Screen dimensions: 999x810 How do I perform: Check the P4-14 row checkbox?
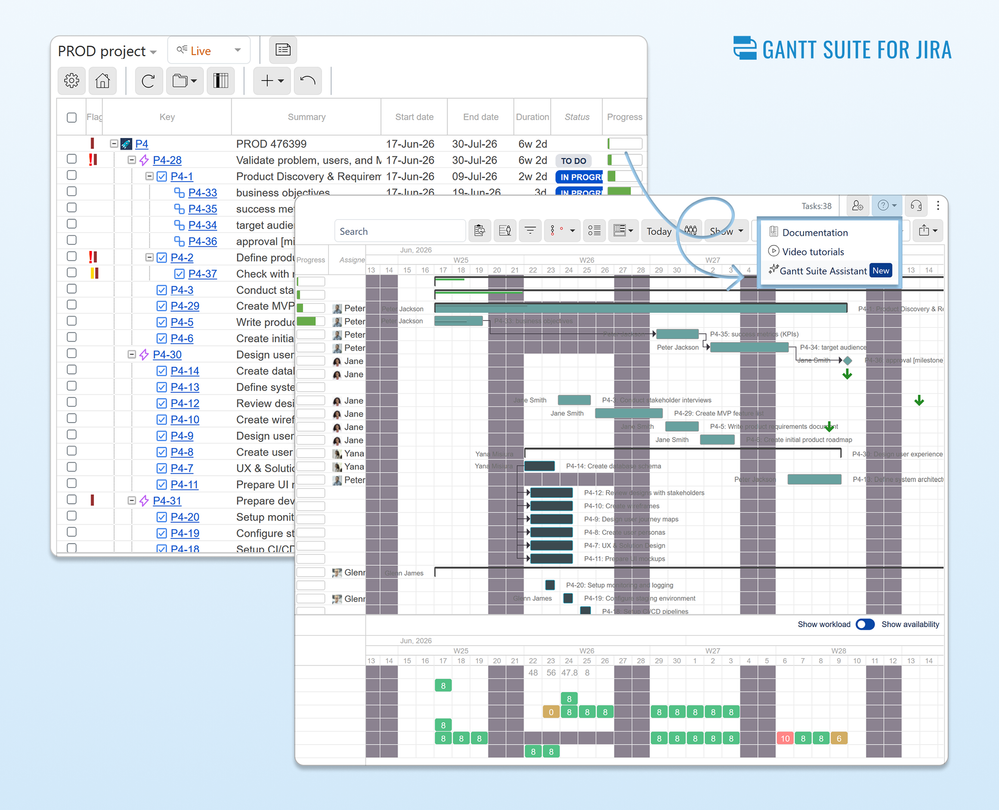tap(71, 370)
